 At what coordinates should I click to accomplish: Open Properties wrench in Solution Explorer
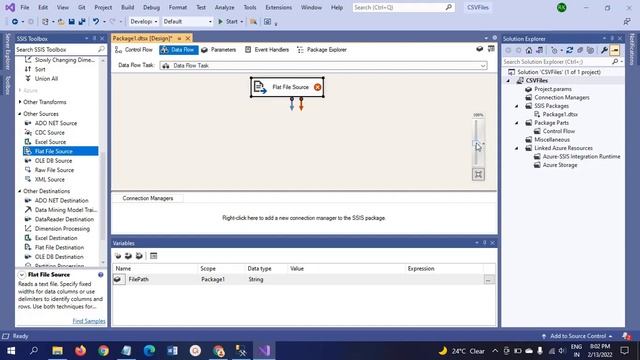(604, 51)
